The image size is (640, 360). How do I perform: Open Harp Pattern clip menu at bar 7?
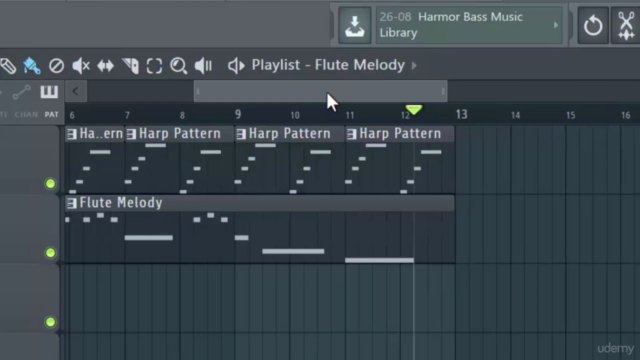131,134
